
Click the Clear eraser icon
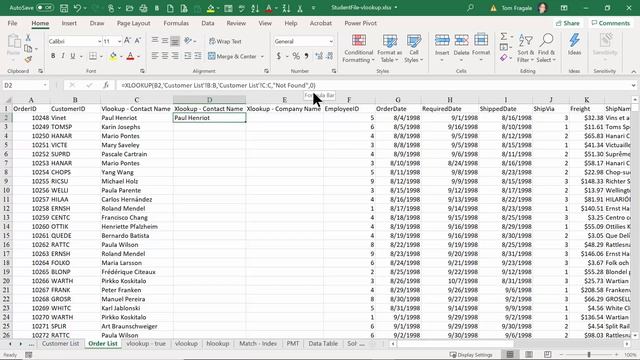[x=504, y=58]
